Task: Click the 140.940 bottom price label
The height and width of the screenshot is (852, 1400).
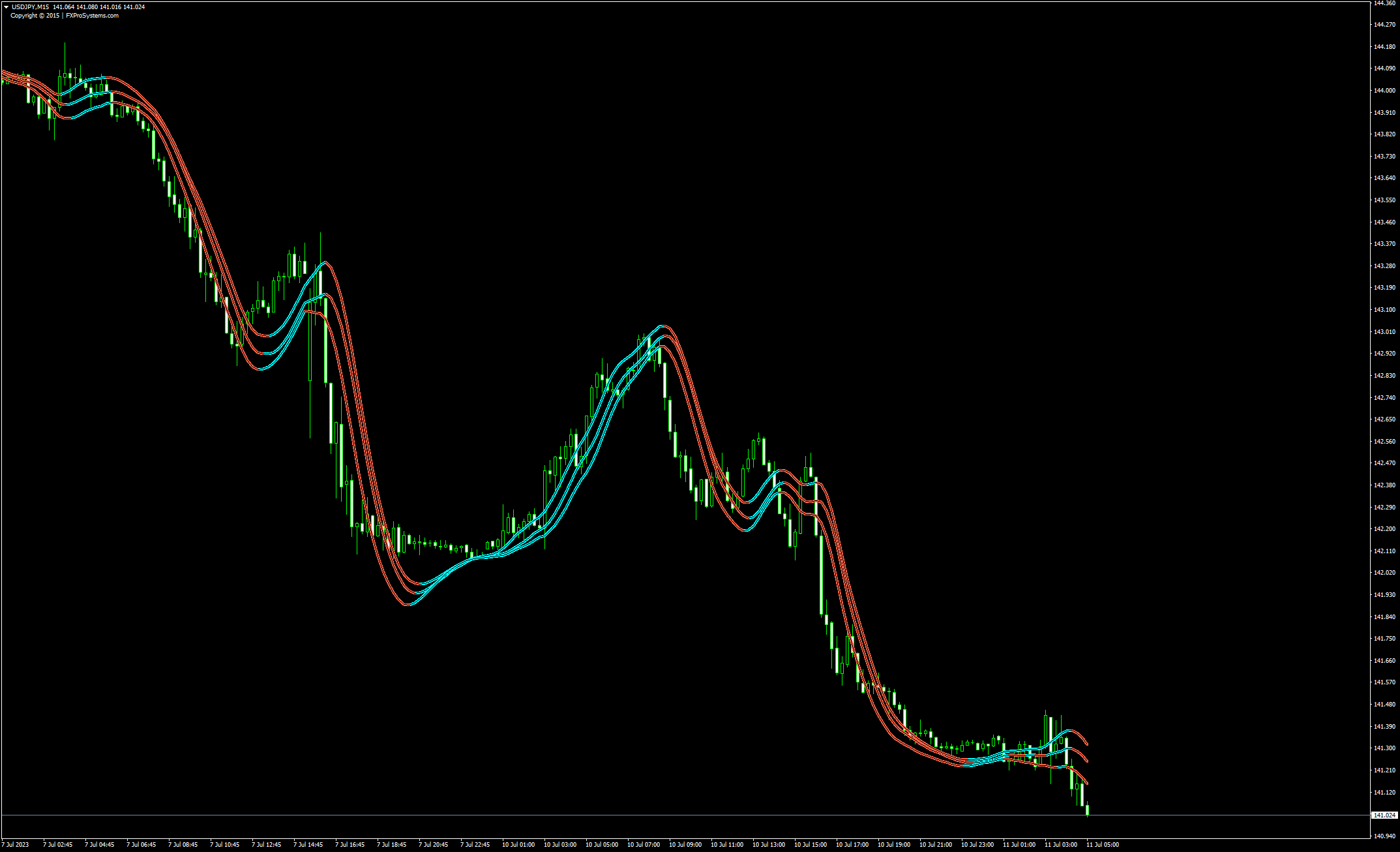Action: tap(1384, 836)
